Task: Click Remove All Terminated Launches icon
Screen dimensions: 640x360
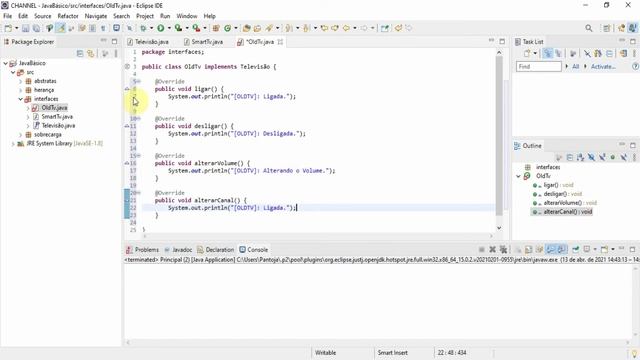Action: pos(503,249)
